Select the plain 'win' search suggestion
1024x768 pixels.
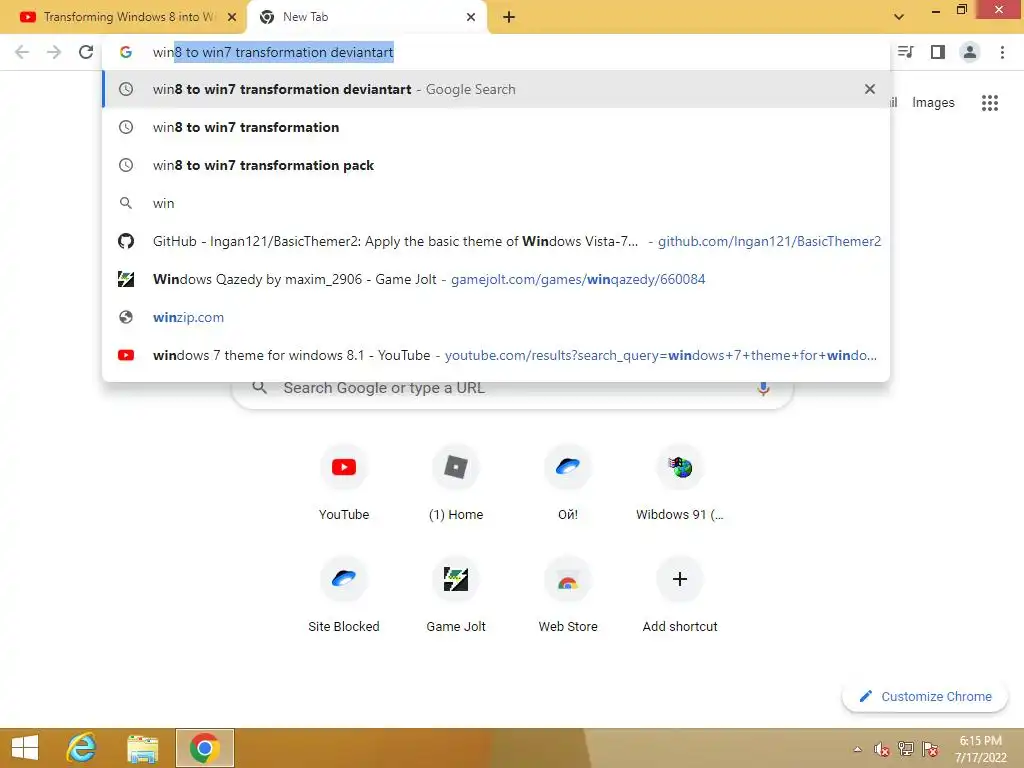click(x=496, y=203)
